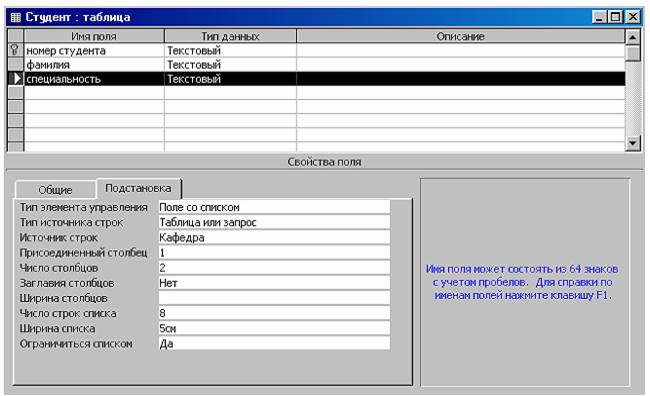The width and height of the screenshot is (650, 396).
Task: Click scroll up arrow of field grid
Action: (633, 37)
